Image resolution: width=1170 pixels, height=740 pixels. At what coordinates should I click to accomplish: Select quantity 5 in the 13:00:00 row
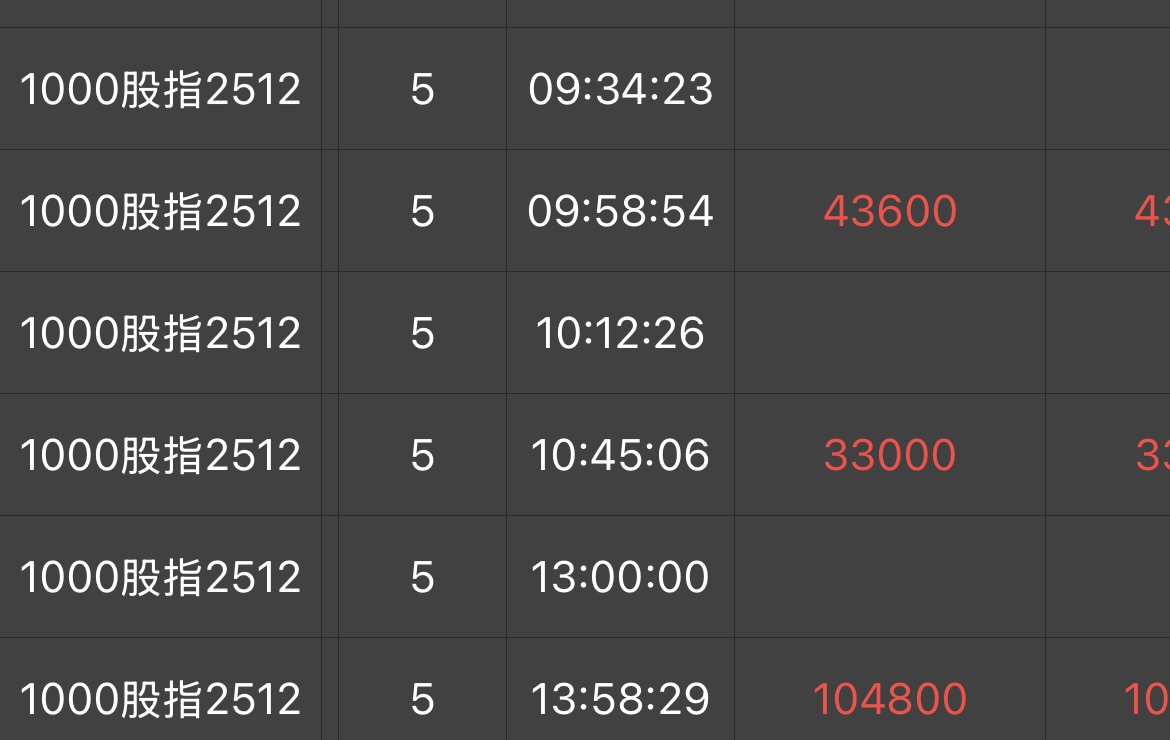[422, 577]
